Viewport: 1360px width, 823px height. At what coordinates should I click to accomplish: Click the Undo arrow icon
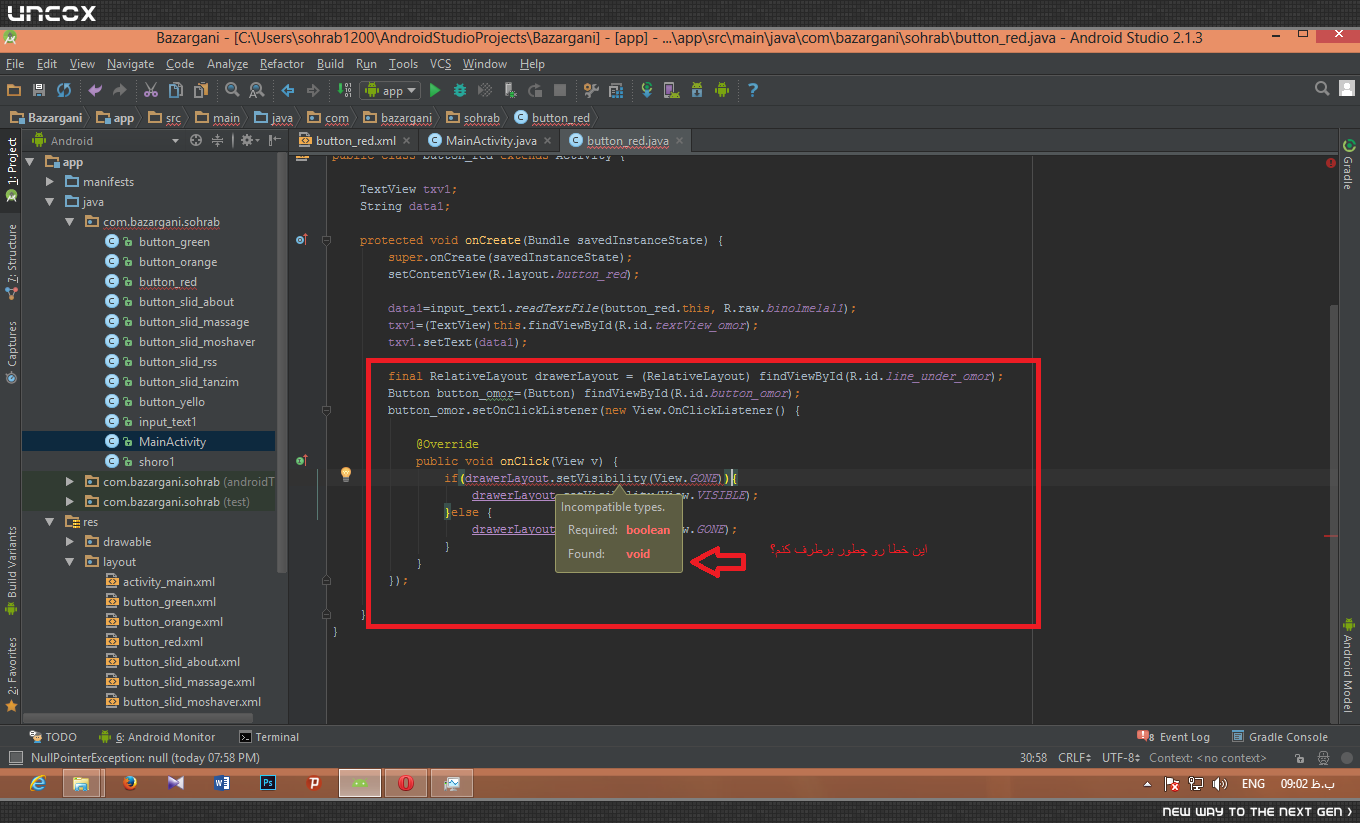(95, 90)
